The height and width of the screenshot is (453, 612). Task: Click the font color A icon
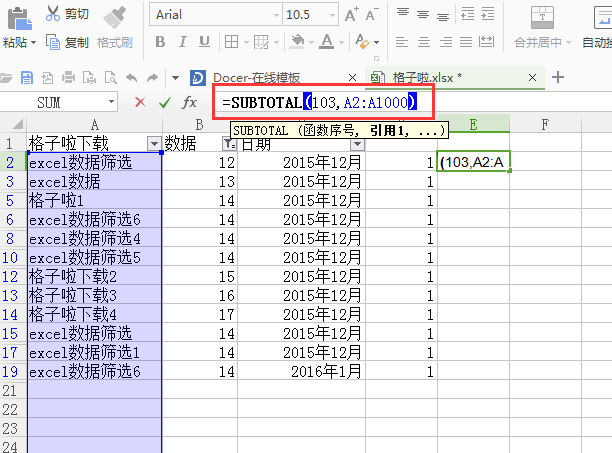(x=327, y=41)
